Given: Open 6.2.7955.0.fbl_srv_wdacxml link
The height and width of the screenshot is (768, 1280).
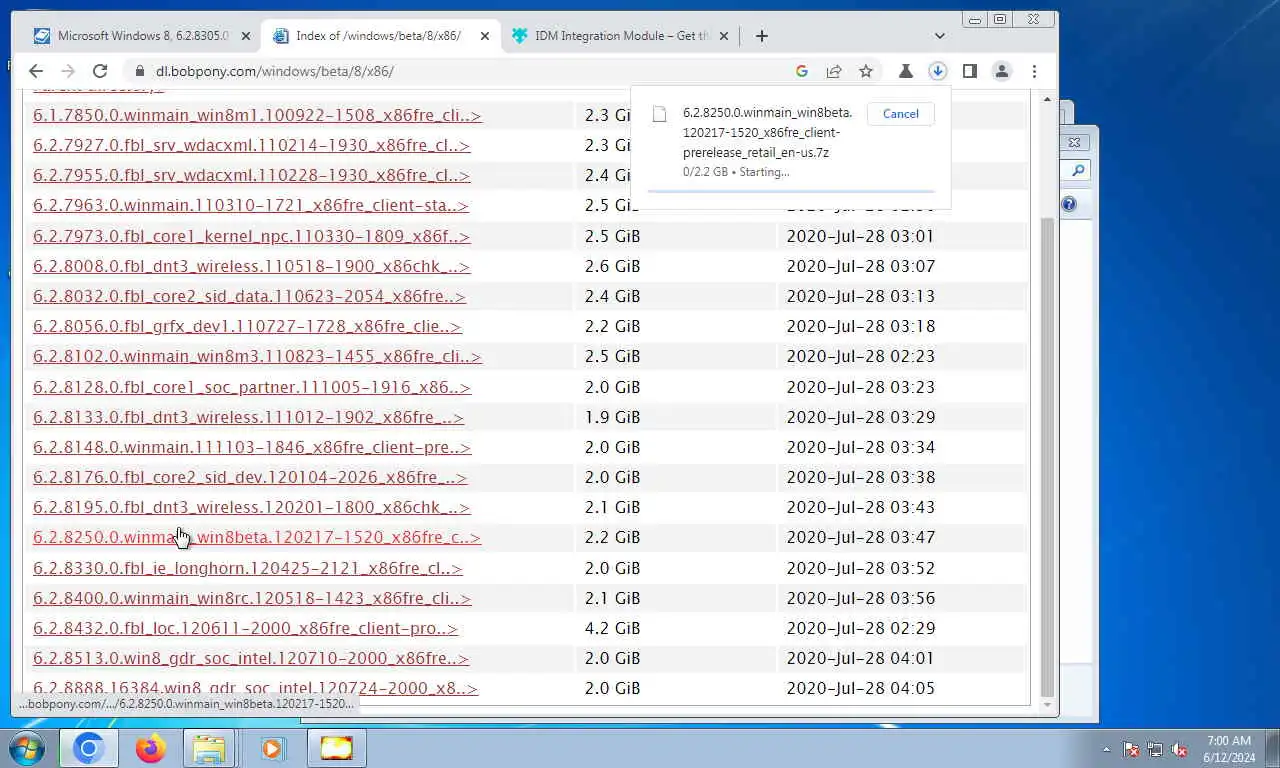Looking at the screenshot, I should click(251, 175).
